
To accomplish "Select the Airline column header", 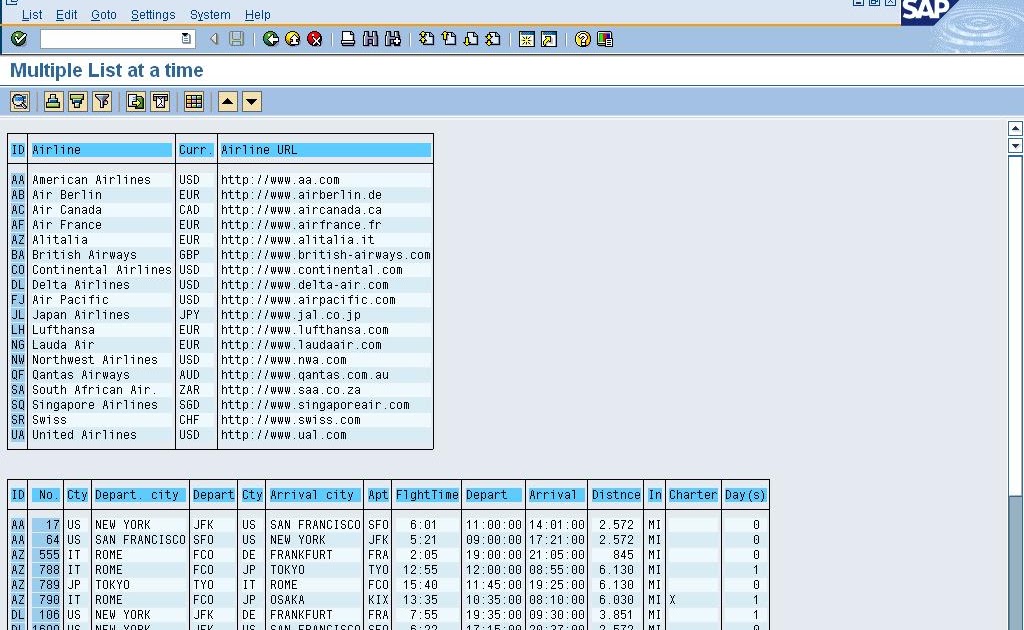I will (100, 149).
